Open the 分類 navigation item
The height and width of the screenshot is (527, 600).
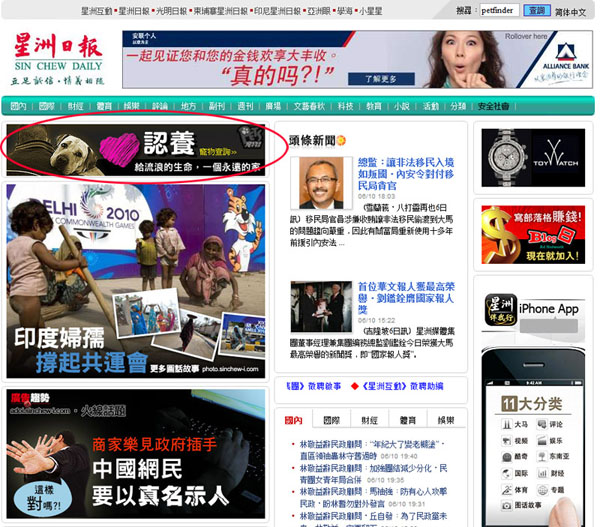click(x=458, y=106)
